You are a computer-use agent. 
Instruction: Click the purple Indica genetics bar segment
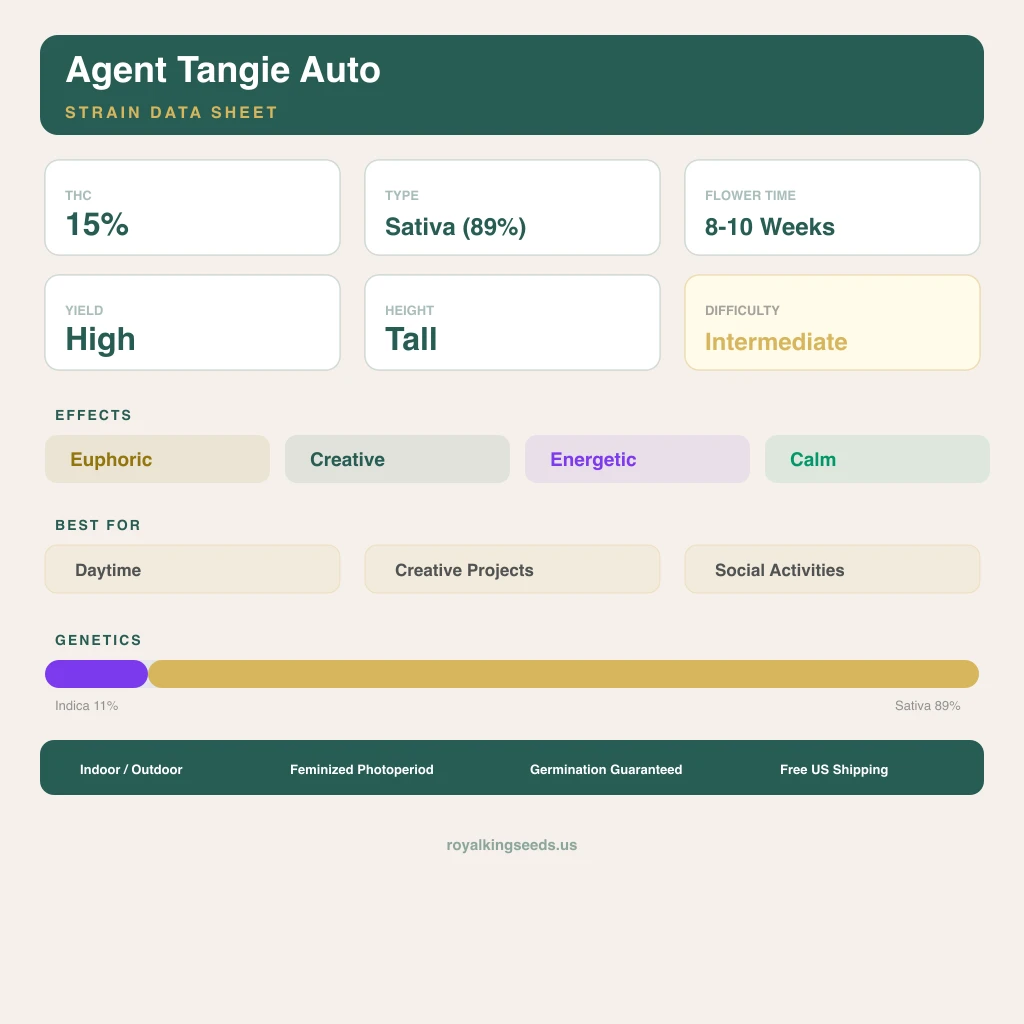point(96,674)
